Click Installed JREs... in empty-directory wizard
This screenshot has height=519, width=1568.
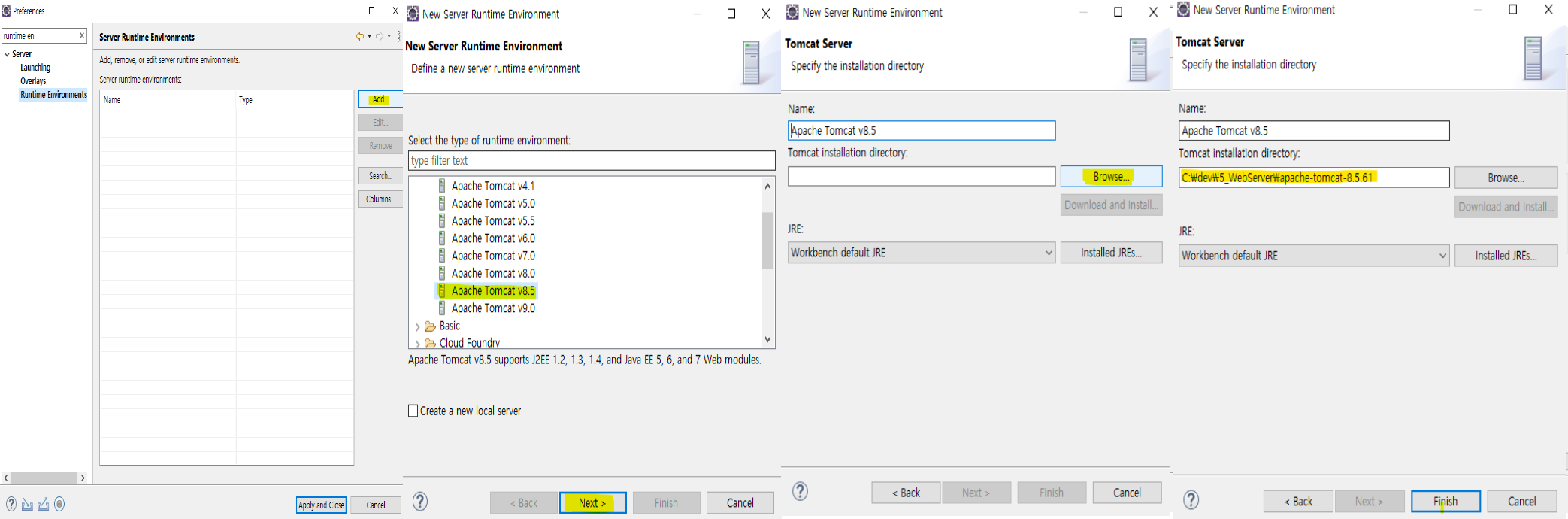pyautogui.click(x=1111, y=253)
